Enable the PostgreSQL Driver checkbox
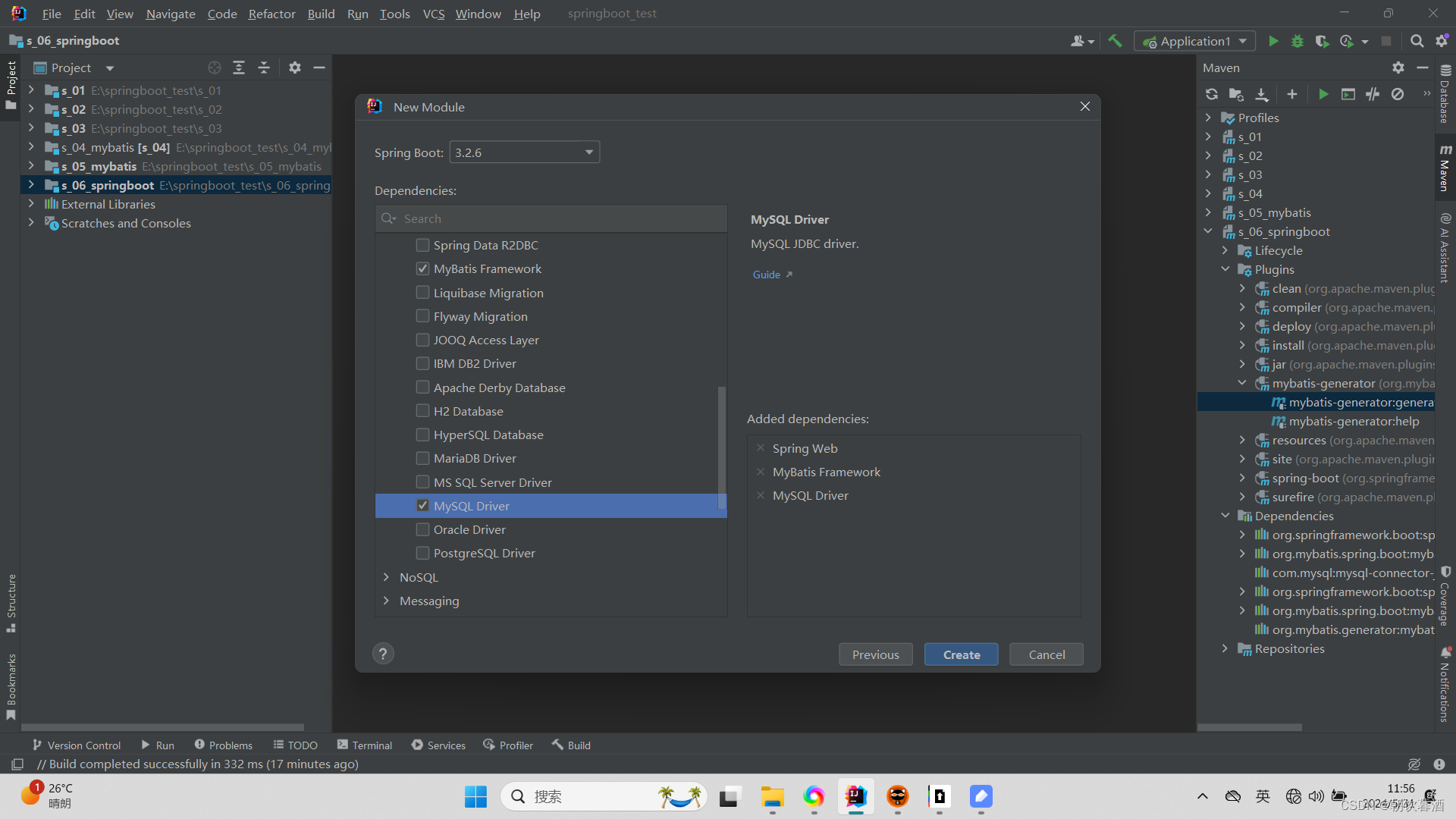 tap(423, 553)
